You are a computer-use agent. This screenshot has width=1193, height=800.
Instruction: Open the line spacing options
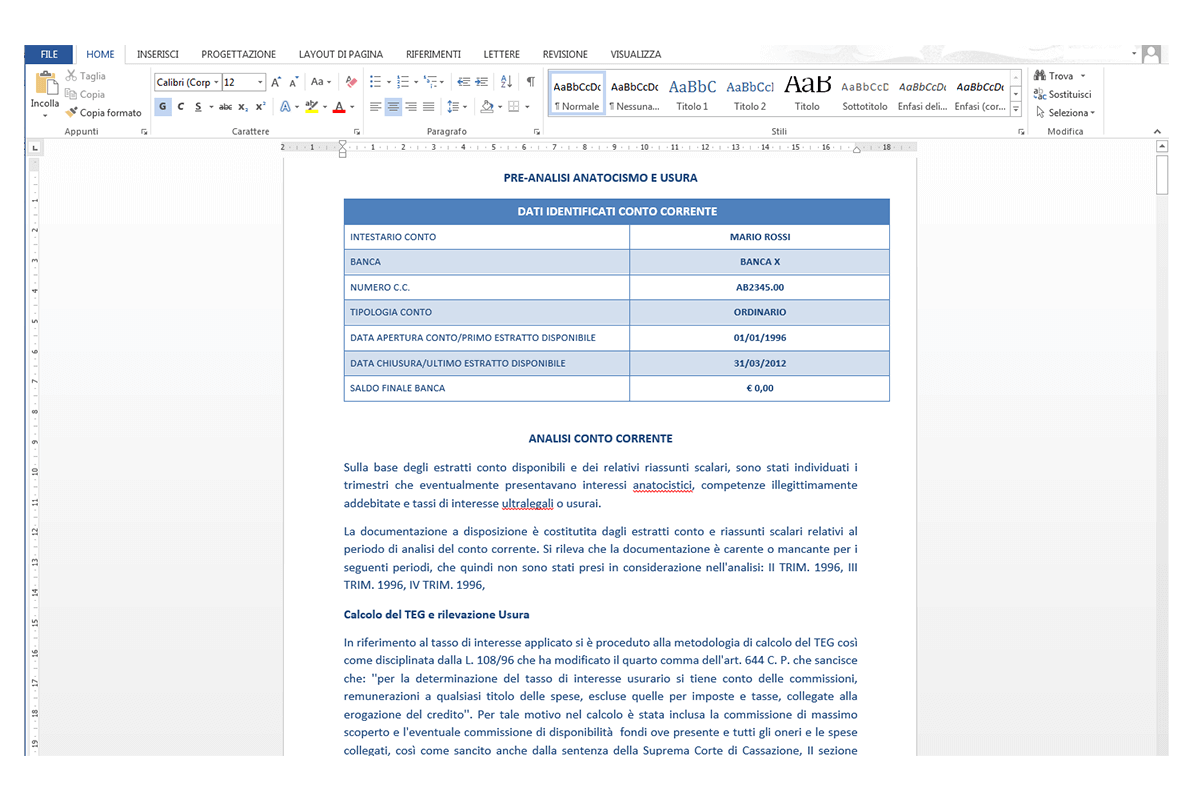[454, 107]
